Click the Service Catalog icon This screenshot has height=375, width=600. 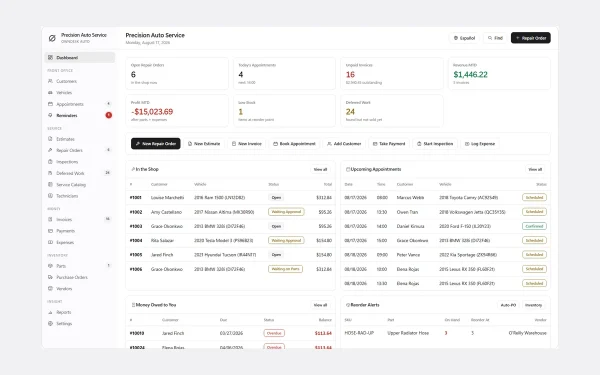(50, 184)
